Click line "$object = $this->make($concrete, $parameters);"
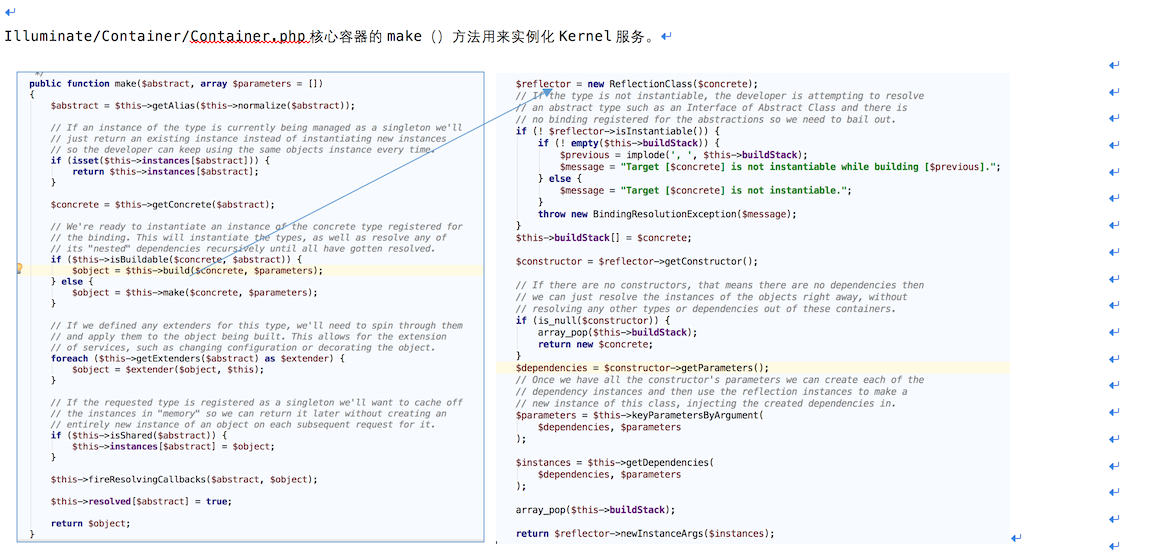 195,292
